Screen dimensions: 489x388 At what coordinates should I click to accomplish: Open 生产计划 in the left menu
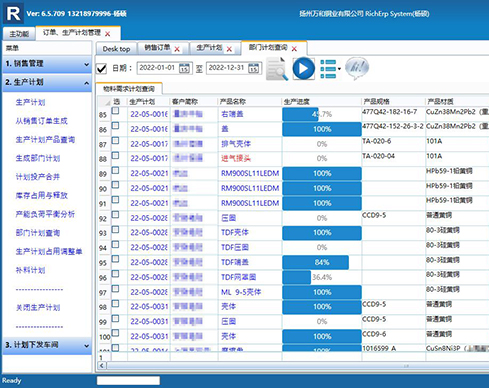pyautogui.click(x=30, y=102)
